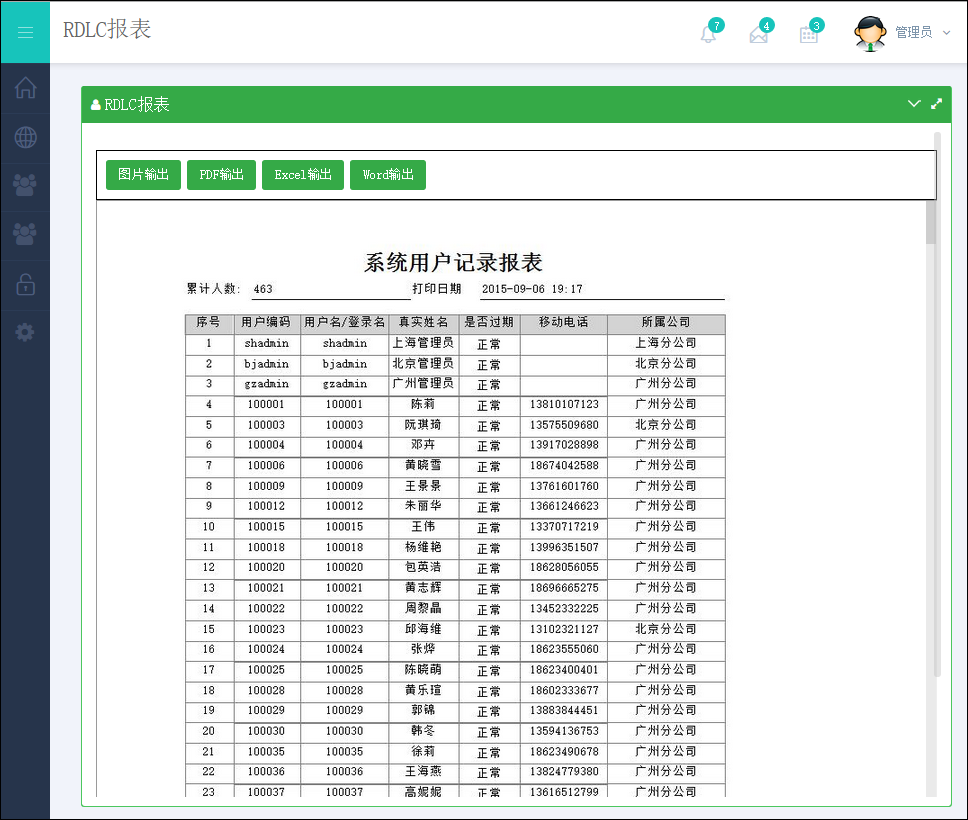Click the globe icon in sidebar
968x820 pixels.
25,138
